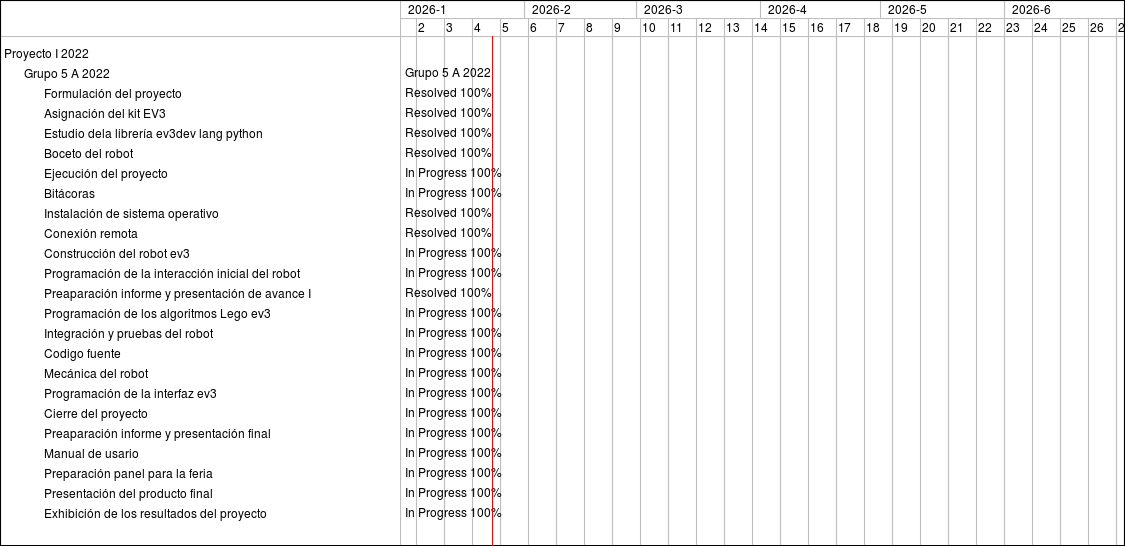The width and height of the screenshot is (1125, 546).
Task: Open the Manual de usario task
Action: tap(91, 454)
